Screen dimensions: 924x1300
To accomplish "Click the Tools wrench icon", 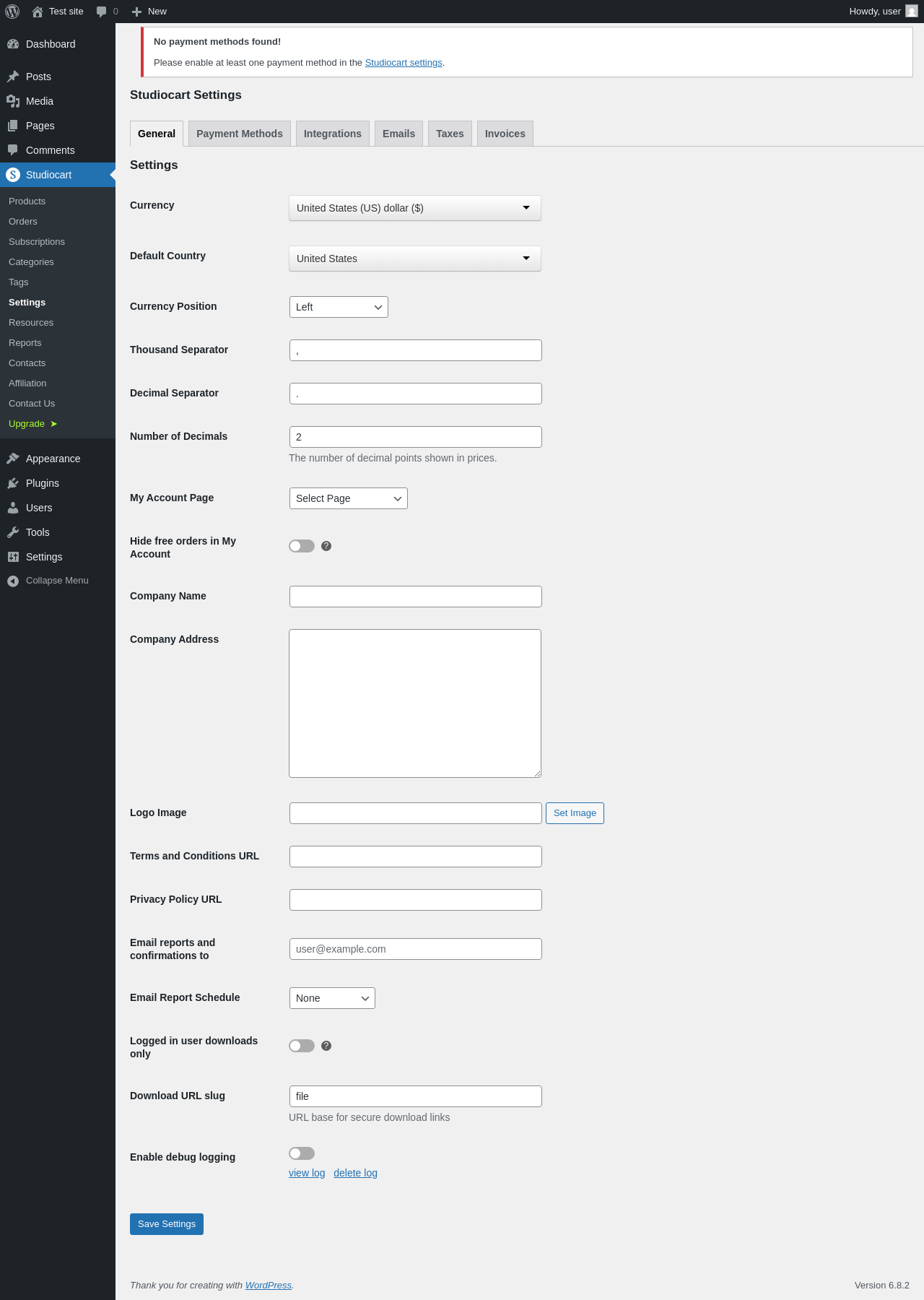I will pyautogui.click(x=13, y=532).
